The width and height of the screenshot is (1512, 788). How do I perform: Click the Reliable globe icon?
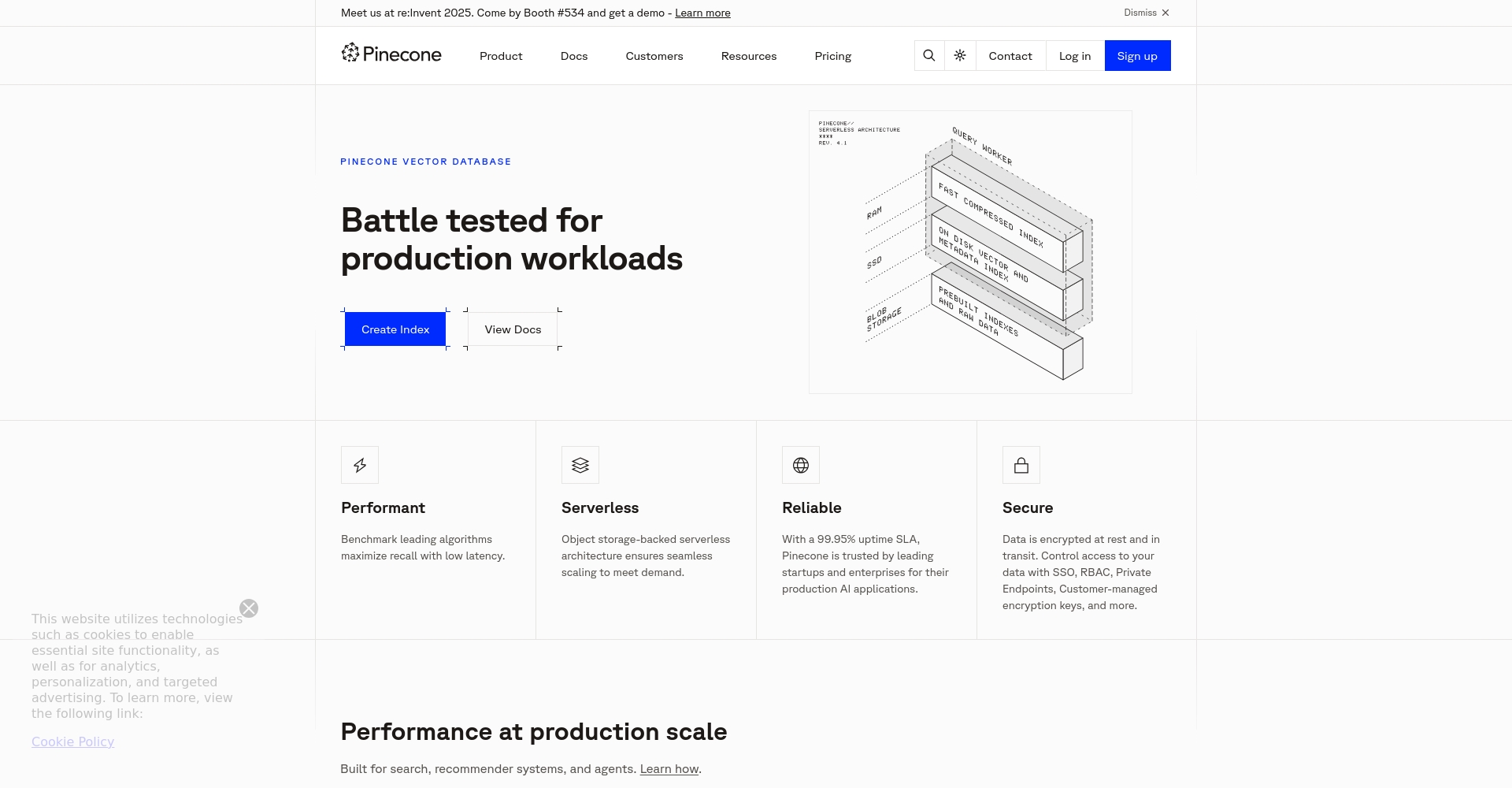pyautogui.click(x=801, y=466)
